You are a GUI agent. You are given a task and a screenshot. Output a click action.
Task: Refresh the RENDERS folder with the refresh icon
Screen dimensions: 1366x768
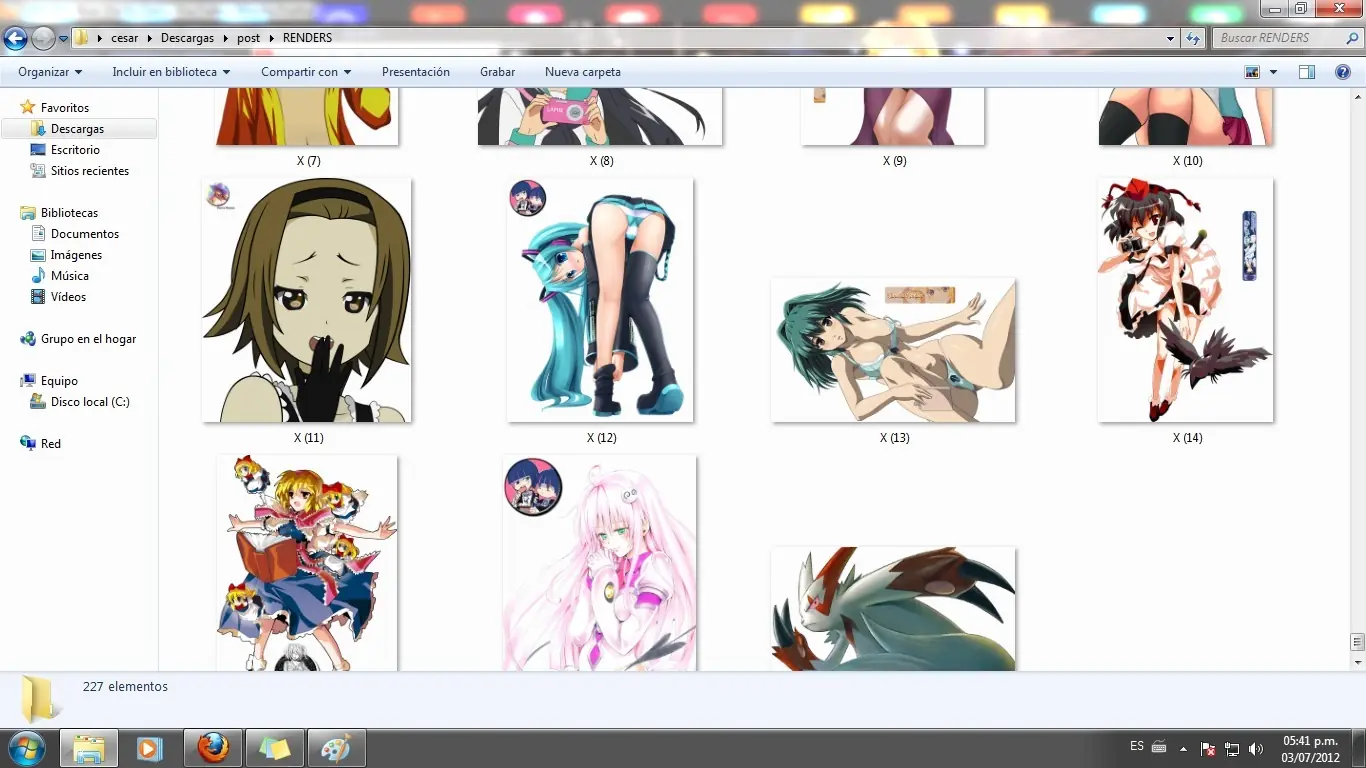(1193, 38)
